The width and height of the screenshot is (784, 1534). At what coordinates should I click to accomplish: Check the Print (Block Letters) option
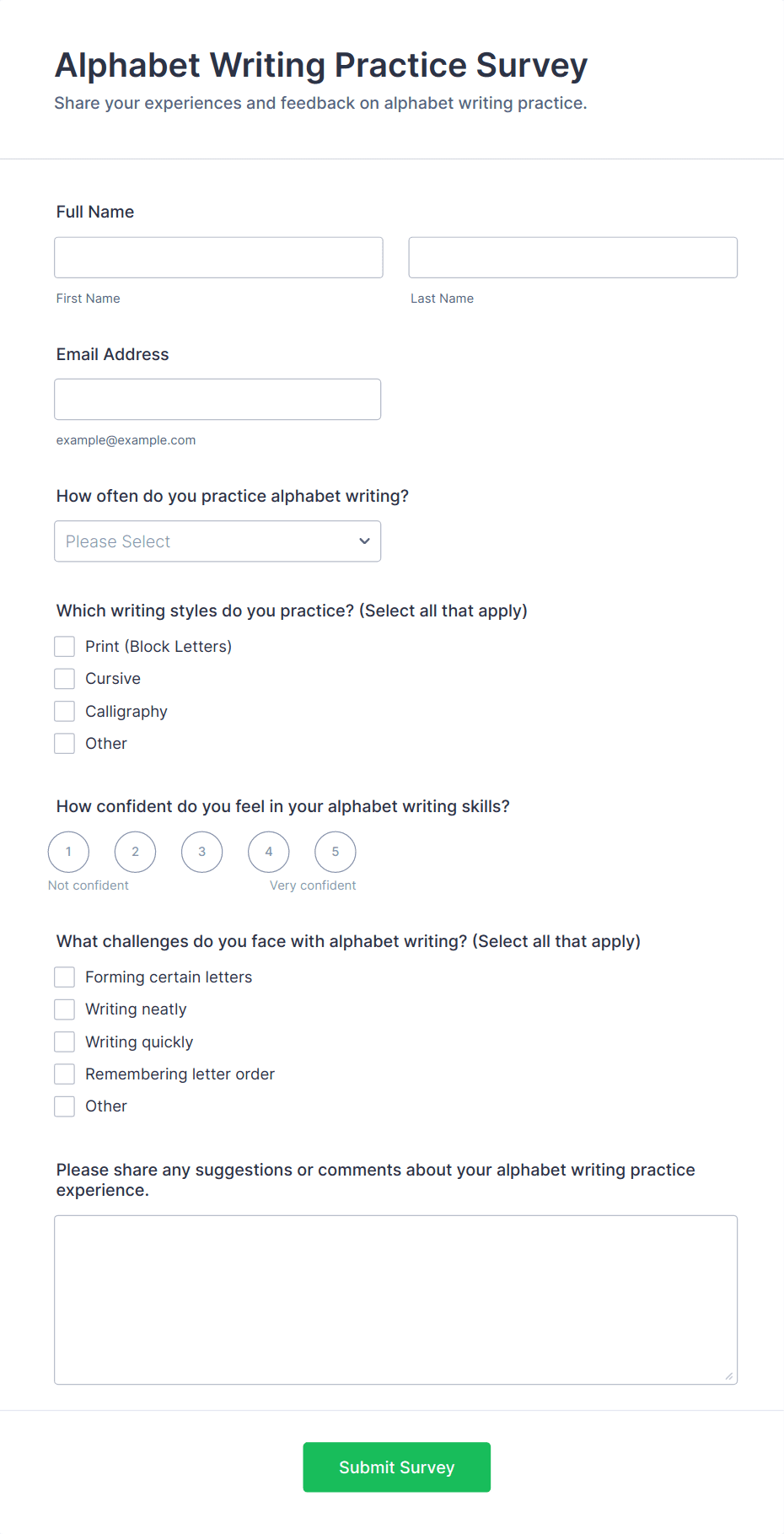point(65,647)
